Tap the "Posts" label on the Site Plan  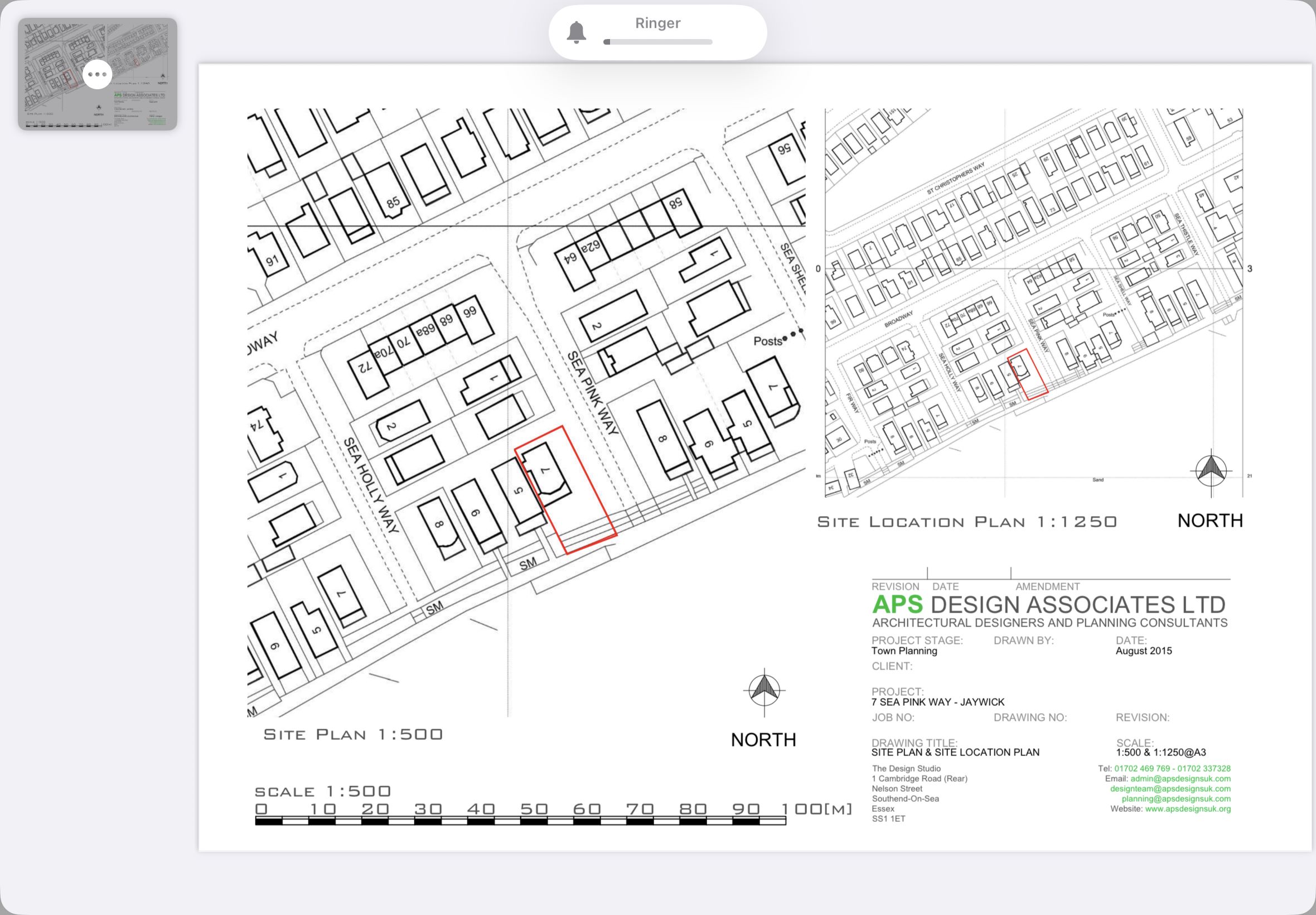(x=768, y=341)
